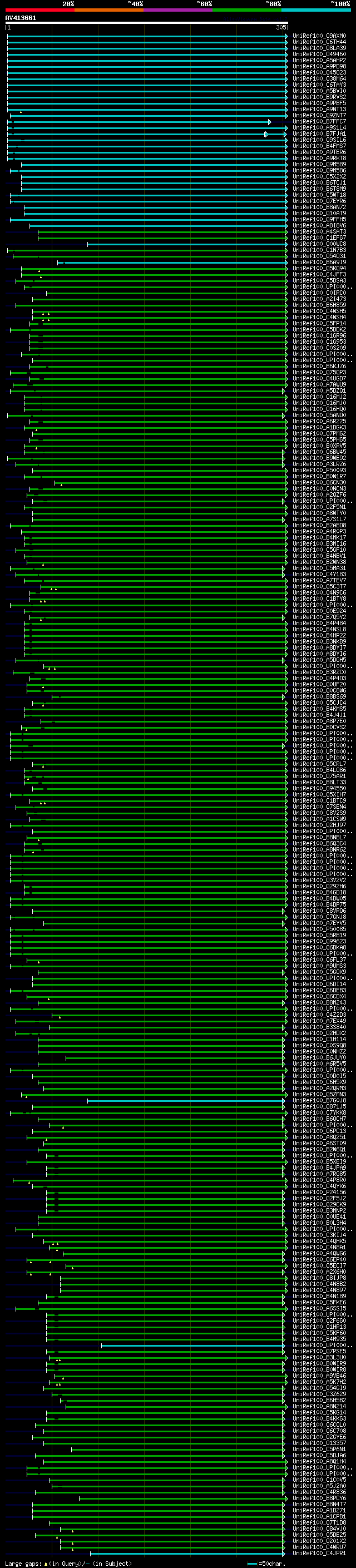Select hit label UniRef100_B3L3U0
The image size is (356, 1568).
pos(319,1357)
